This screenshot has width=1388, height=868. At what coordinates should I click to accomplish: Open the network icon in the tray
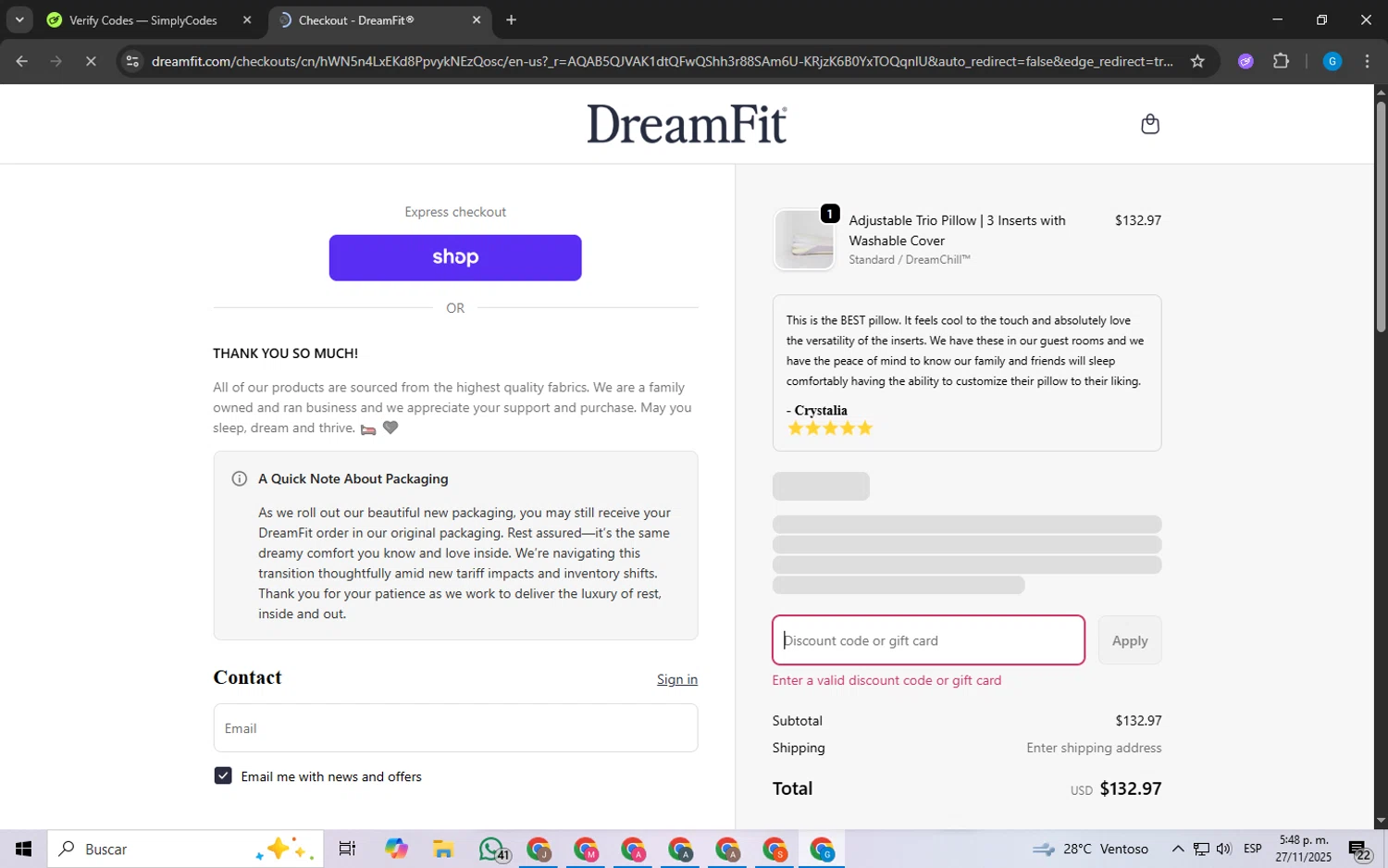coord(1201,849)
